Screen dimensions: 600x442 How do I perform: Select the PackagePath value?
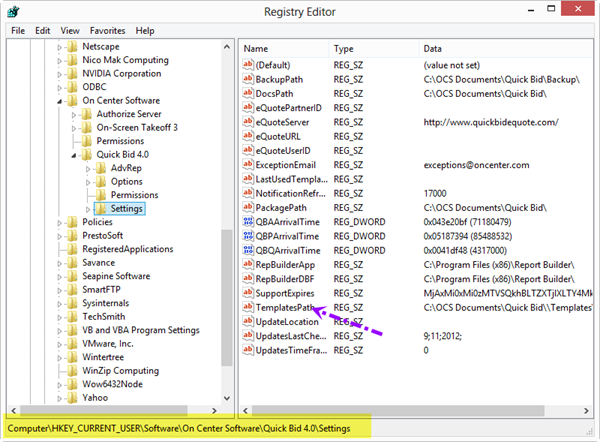281,207
